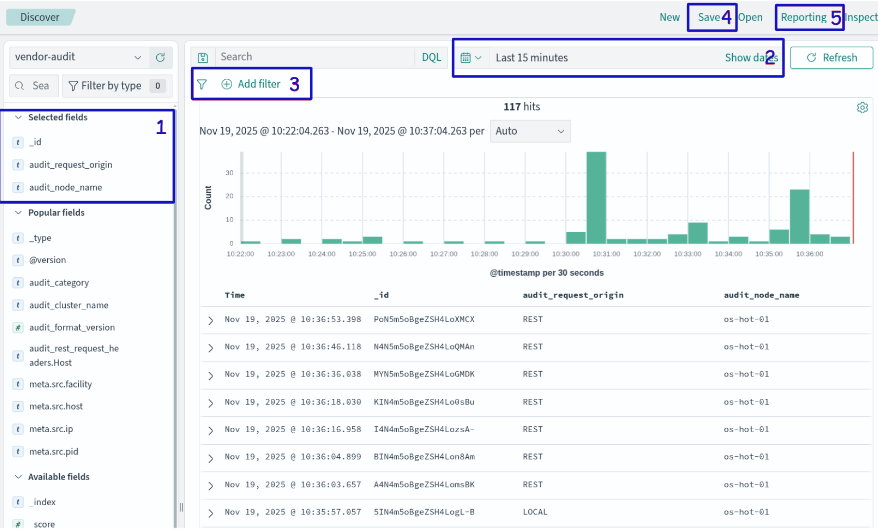Open the chart settings gear icon
Screen dimensions: 878x530
point(862,108)
